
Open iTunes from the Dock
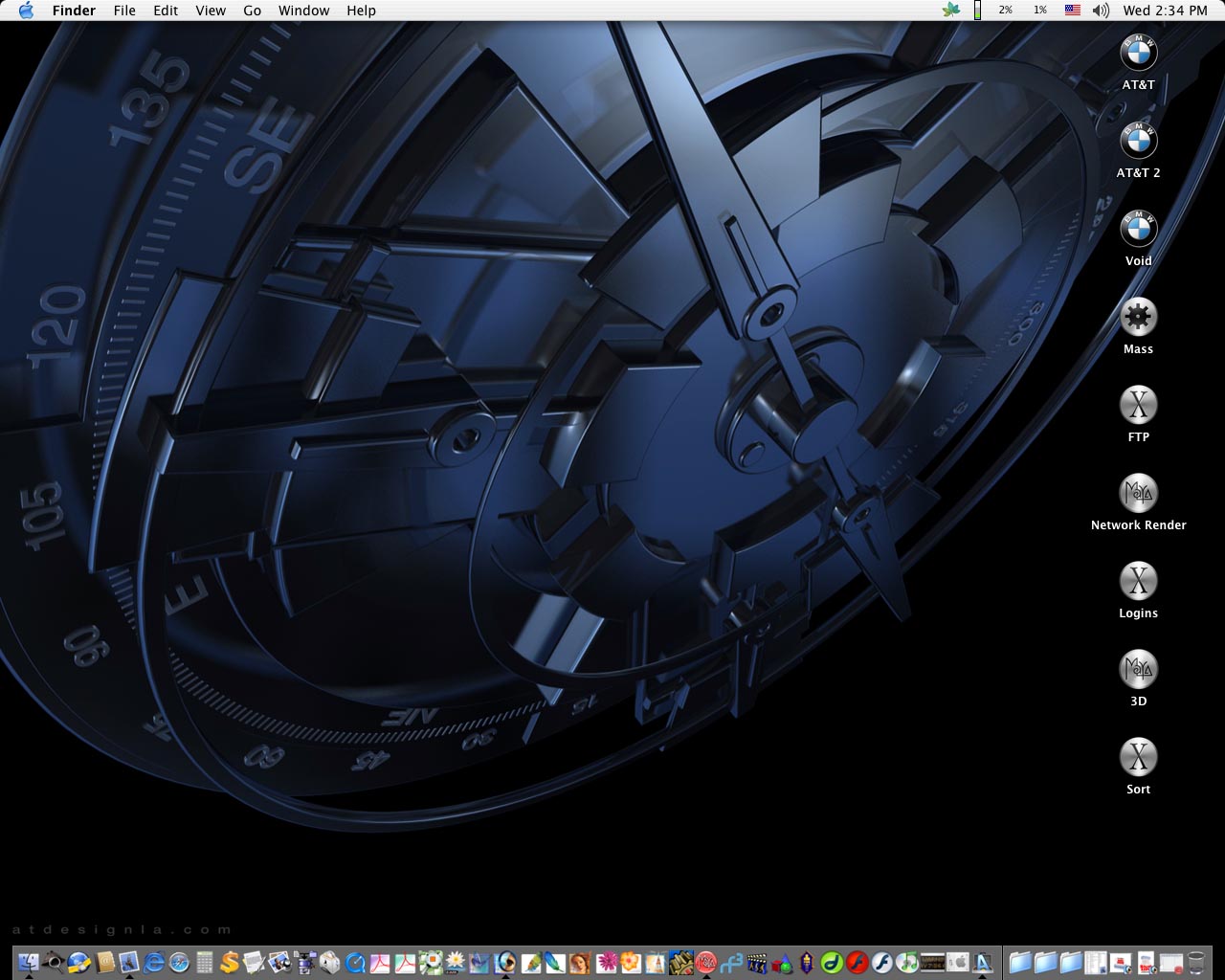pyautogui.click(x=907, y=962)
